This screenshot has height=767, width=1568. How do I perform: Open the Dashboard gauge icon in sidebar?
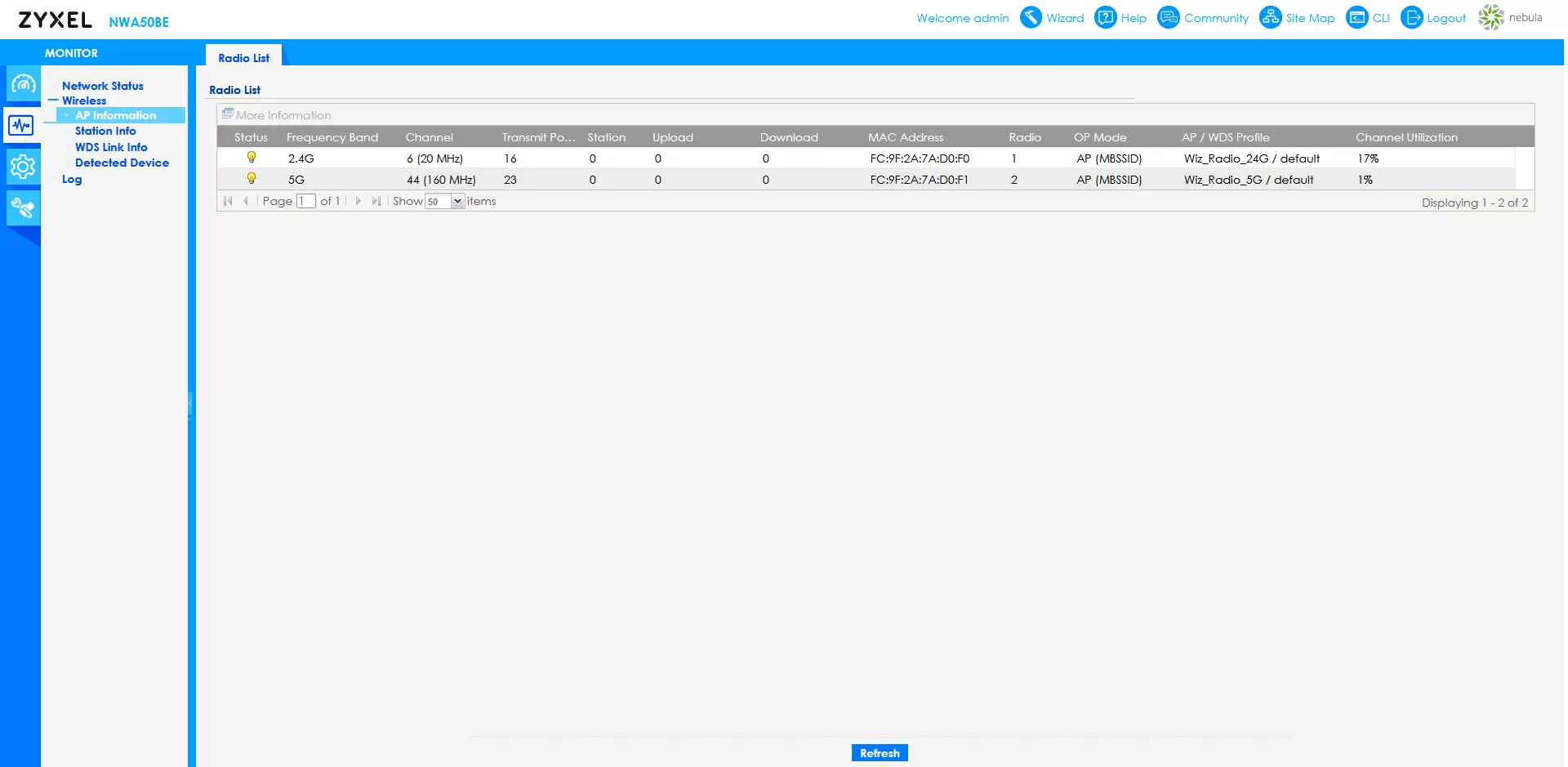[22, 84]
